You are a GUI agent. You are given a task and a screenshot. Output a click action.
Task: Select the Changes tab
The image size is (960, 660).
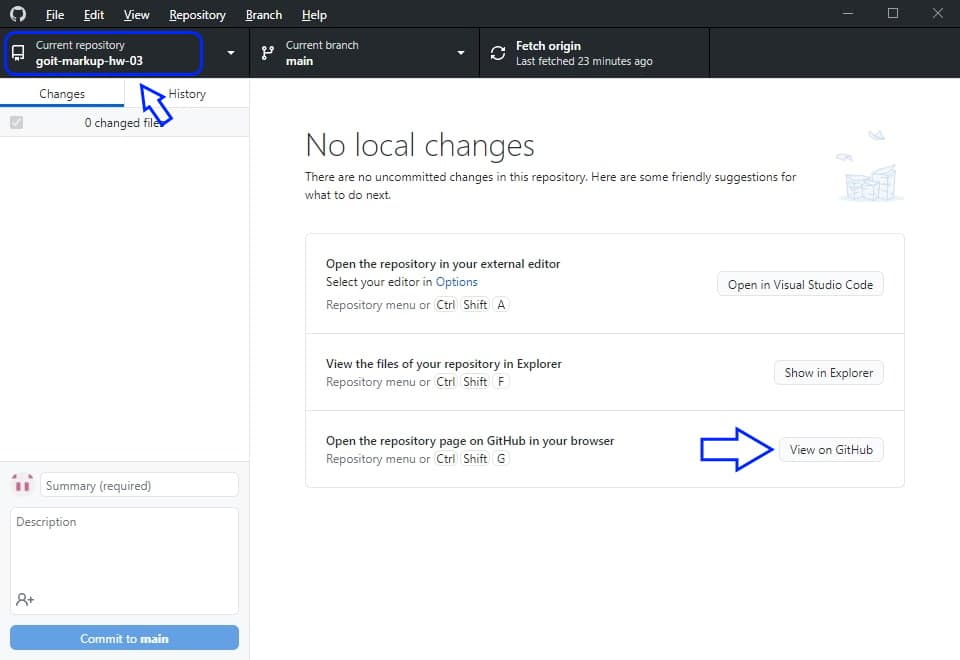(62, 94)
